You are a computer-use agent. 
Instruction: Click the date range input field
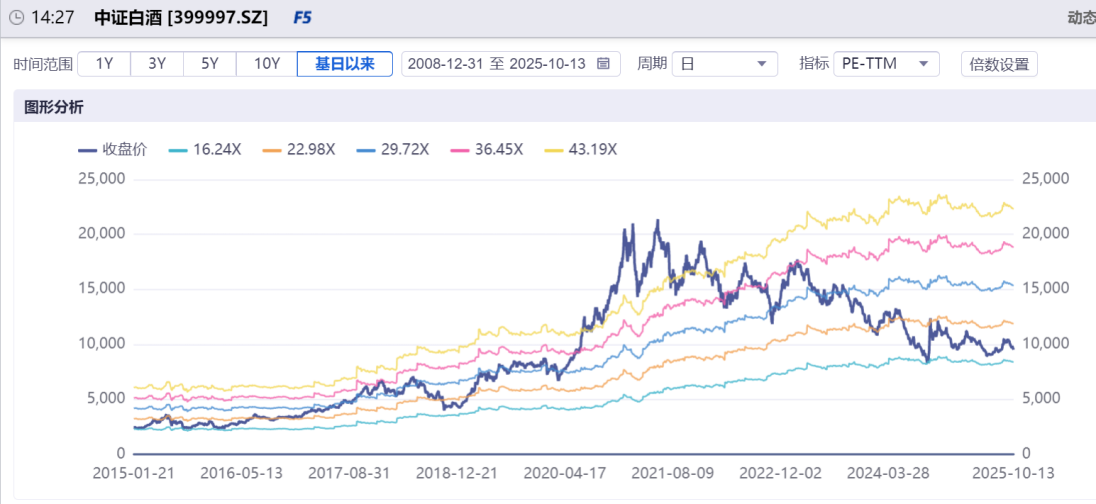click(x=500, y=64)
